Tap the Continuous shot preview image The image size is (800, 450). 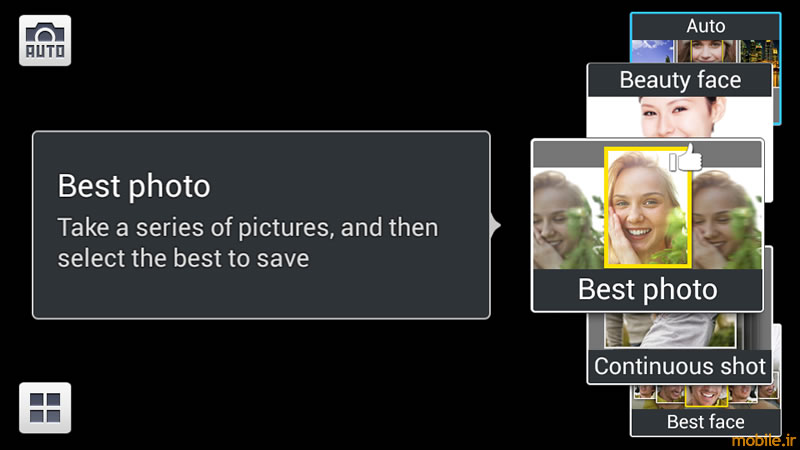click(x=670, y=331)
